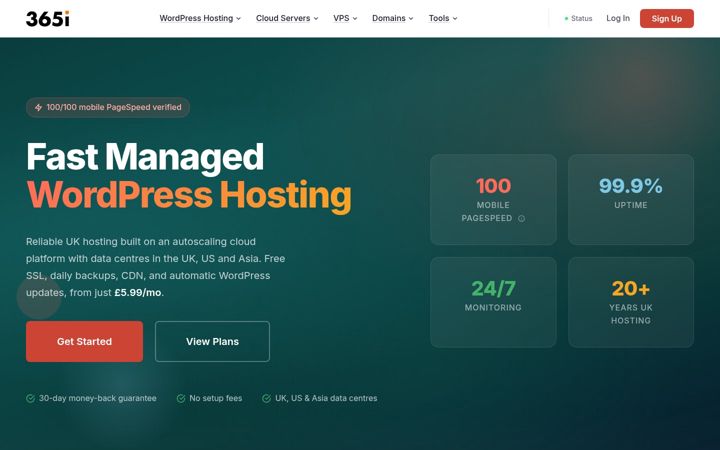Click the lightning bolt PageSpeed icon
The image size is (720, 450).
[39, 107]
